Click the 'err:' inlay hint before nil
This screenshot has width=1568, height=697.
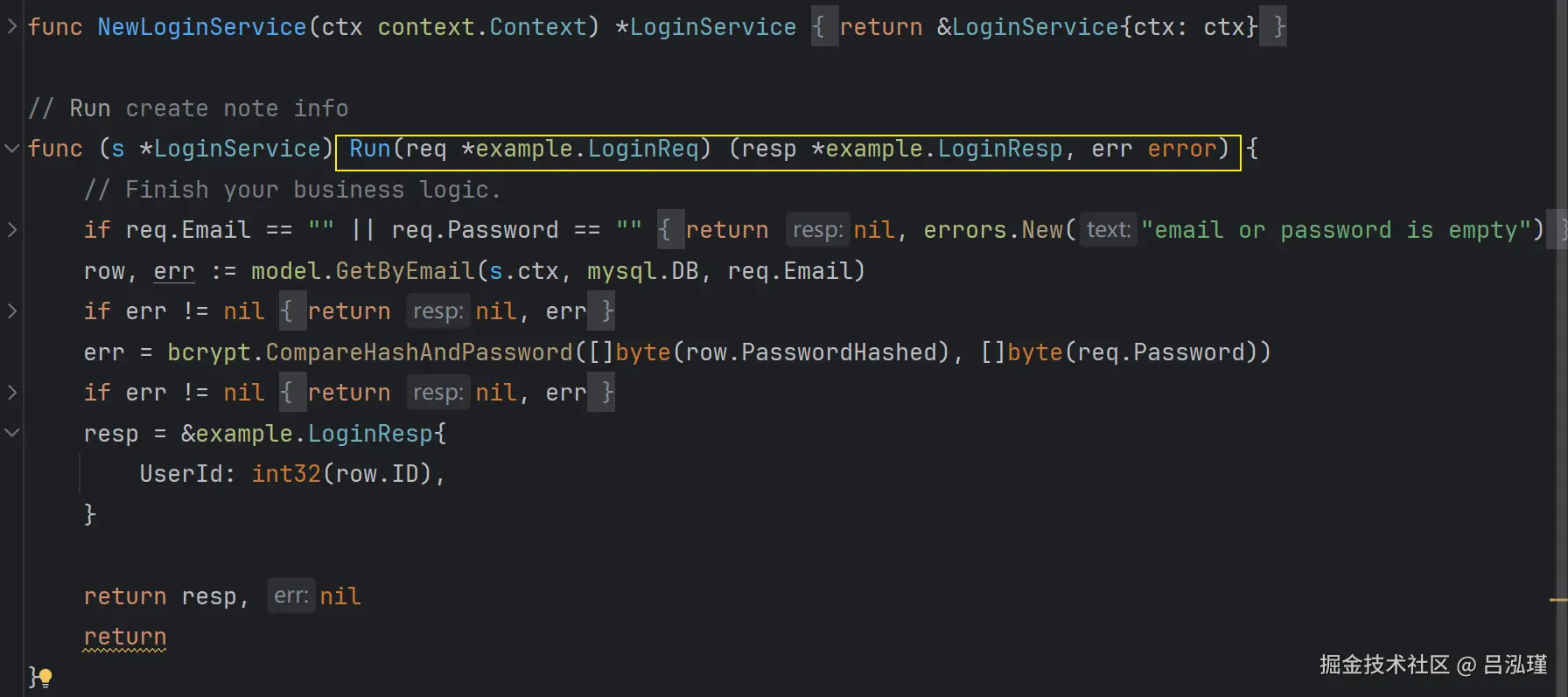[x=291, y=596]
